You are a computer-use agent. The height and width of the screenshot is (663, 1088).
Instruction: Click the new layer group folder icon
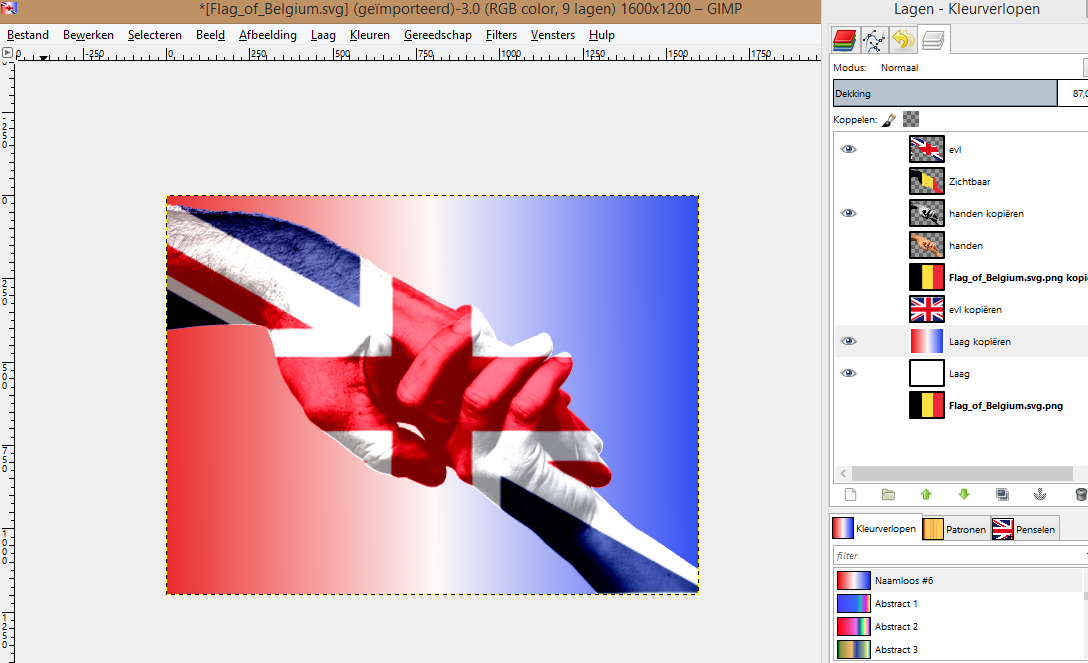pyautogui.click(x=888, y=494)
